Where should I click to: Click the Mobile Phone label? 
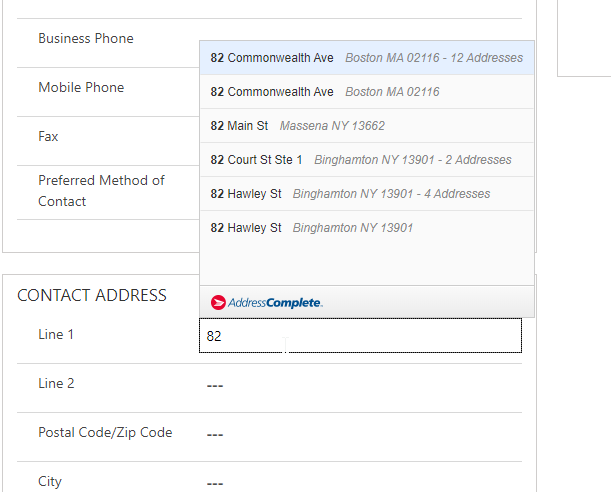coord(81,88)
